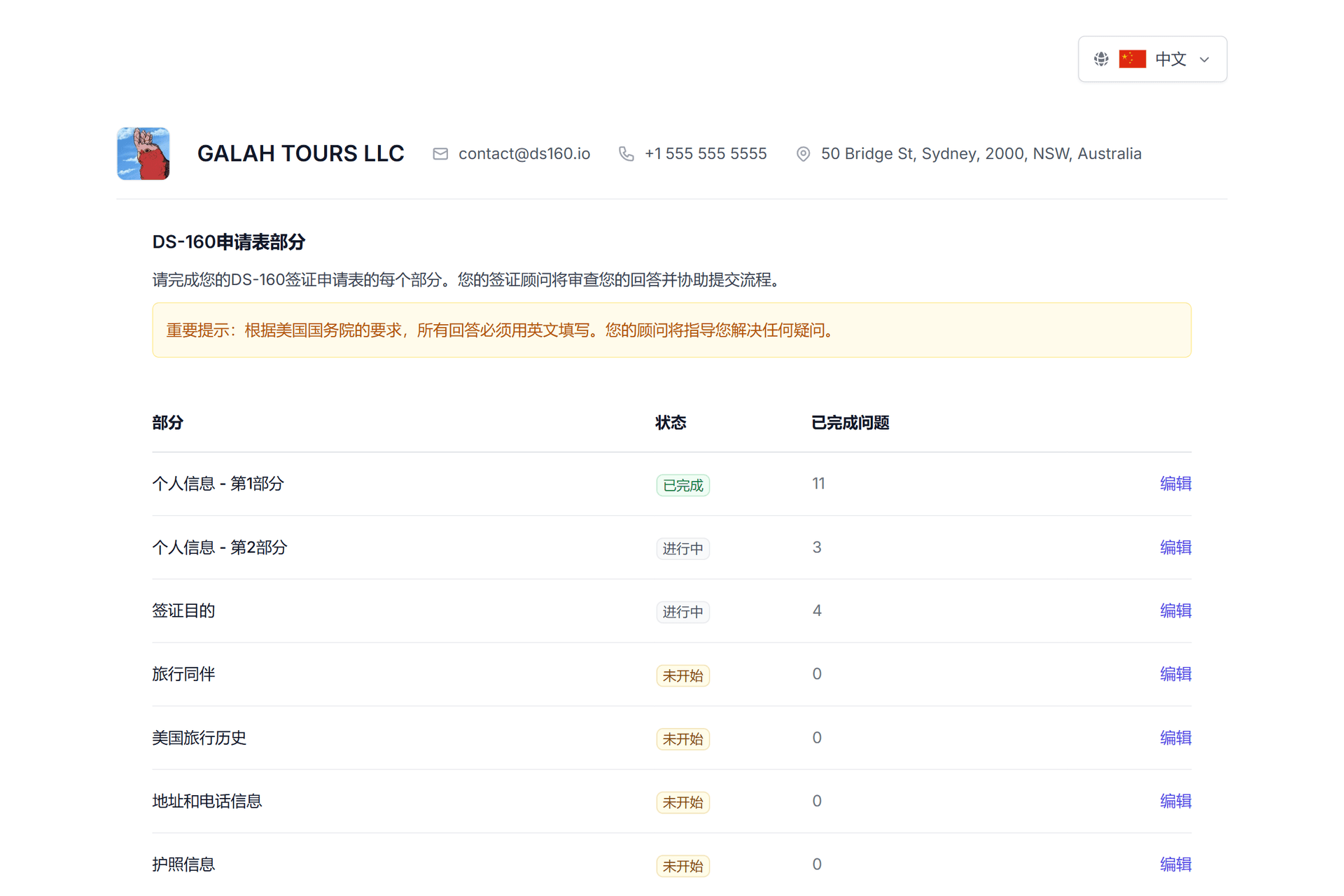Expand the language selector chevron
The height and width of the screenshot is (896, 1344).
coord(1205,59)
